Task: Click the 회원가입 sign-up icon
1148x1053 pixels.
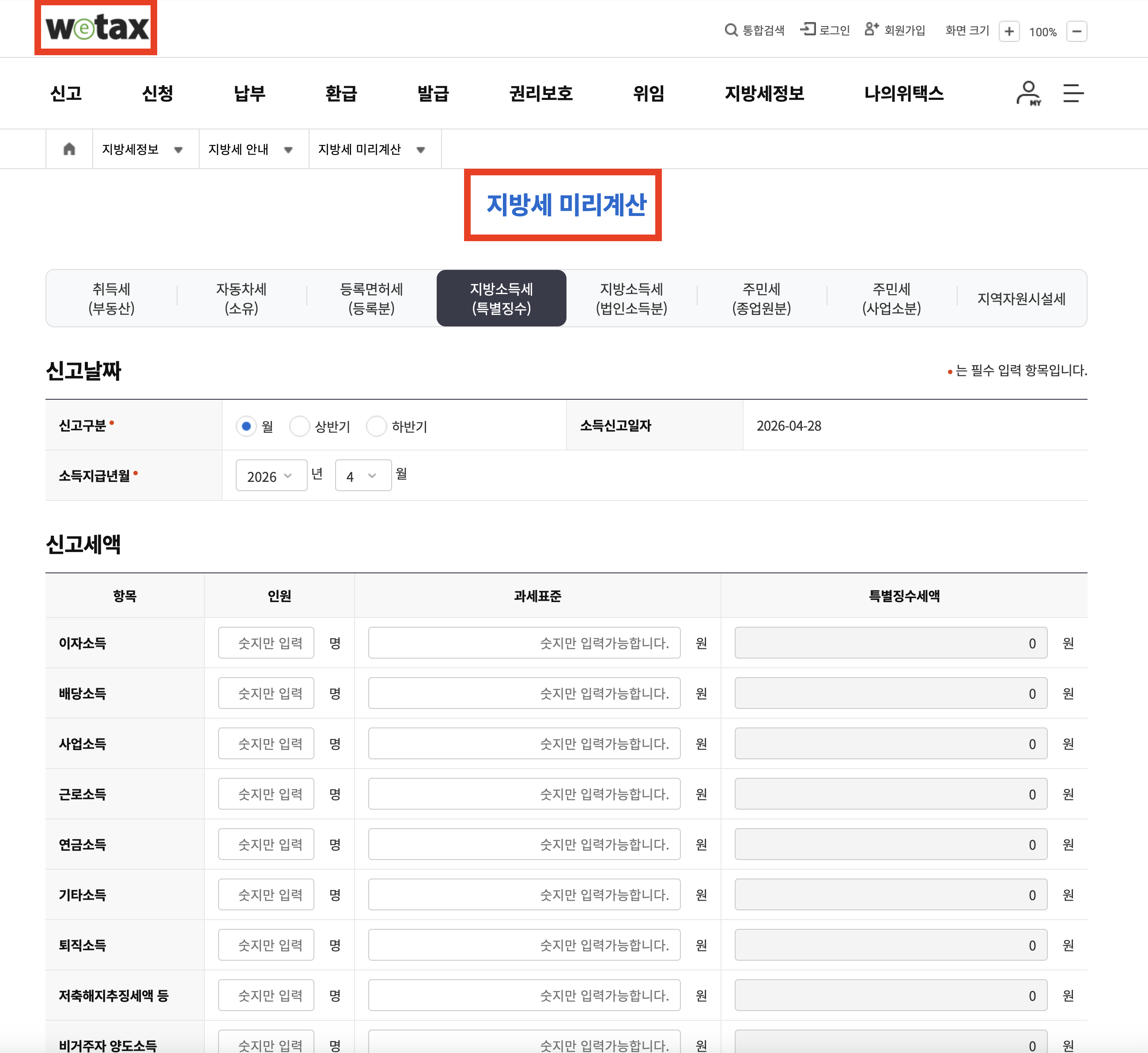Action: tap(871, 30)
